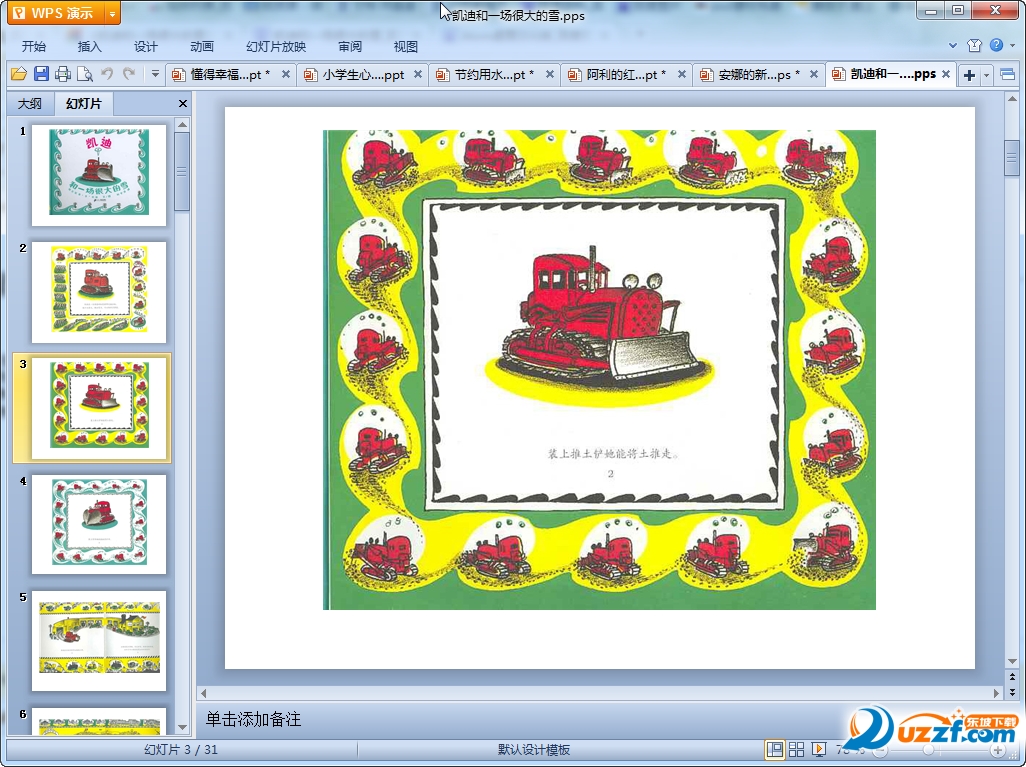Switch to Normal view in status bar
1026x767 pixels.
[774, 749]
